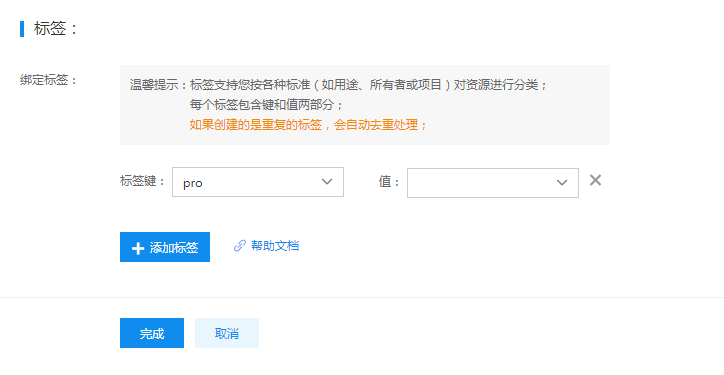Click the chevron arrow in 标签键 dropdown

click(x=327, y=182)
